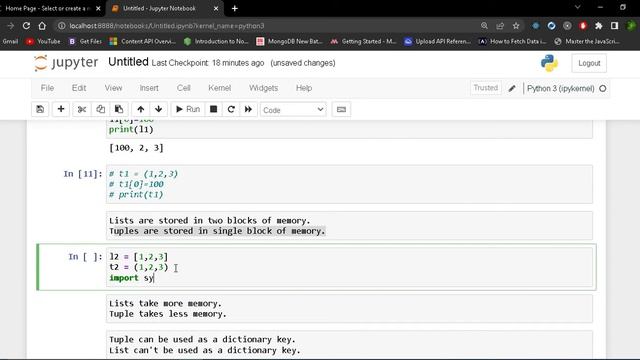This screenshot has width=640, height=360.
Task: Select the Untitled - Jupyter Notebook tab
Action: [159, 8]
